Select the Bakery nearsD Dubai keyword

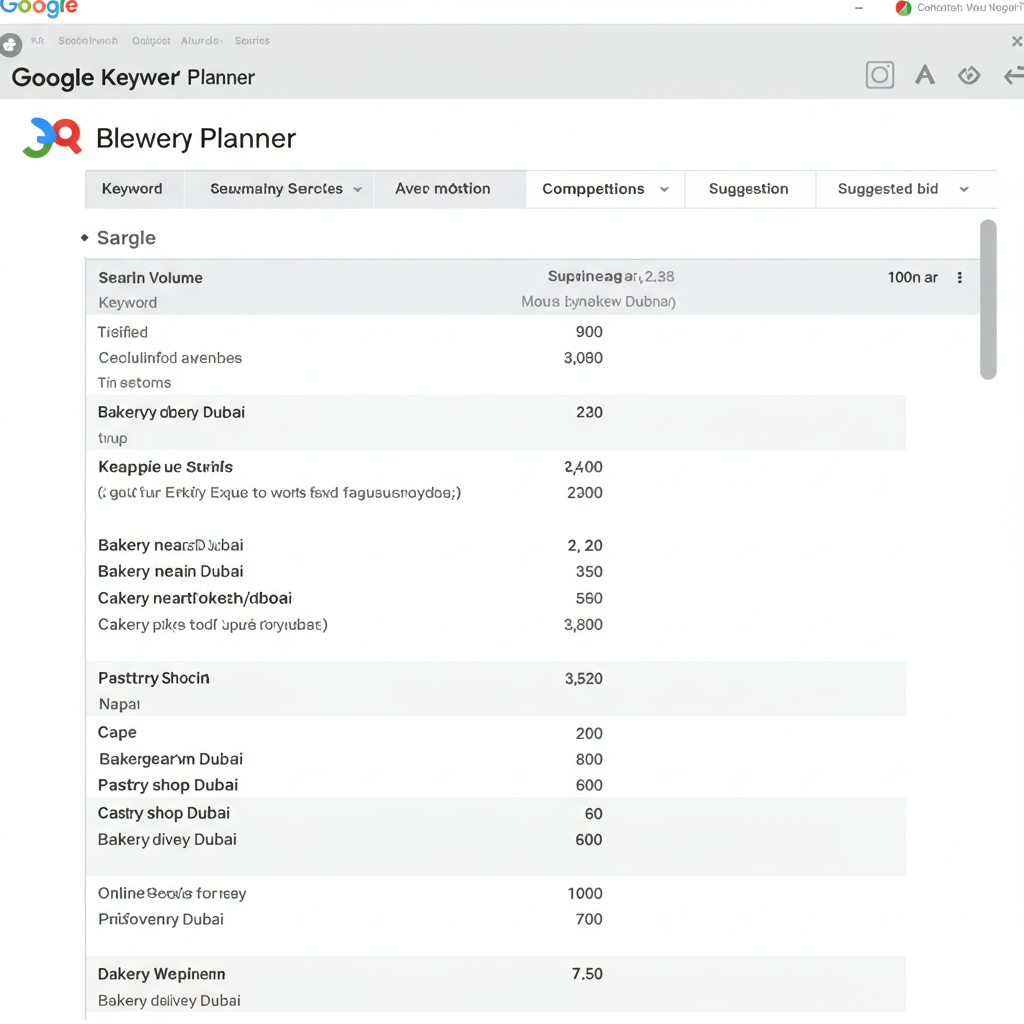tap(170, 545)
